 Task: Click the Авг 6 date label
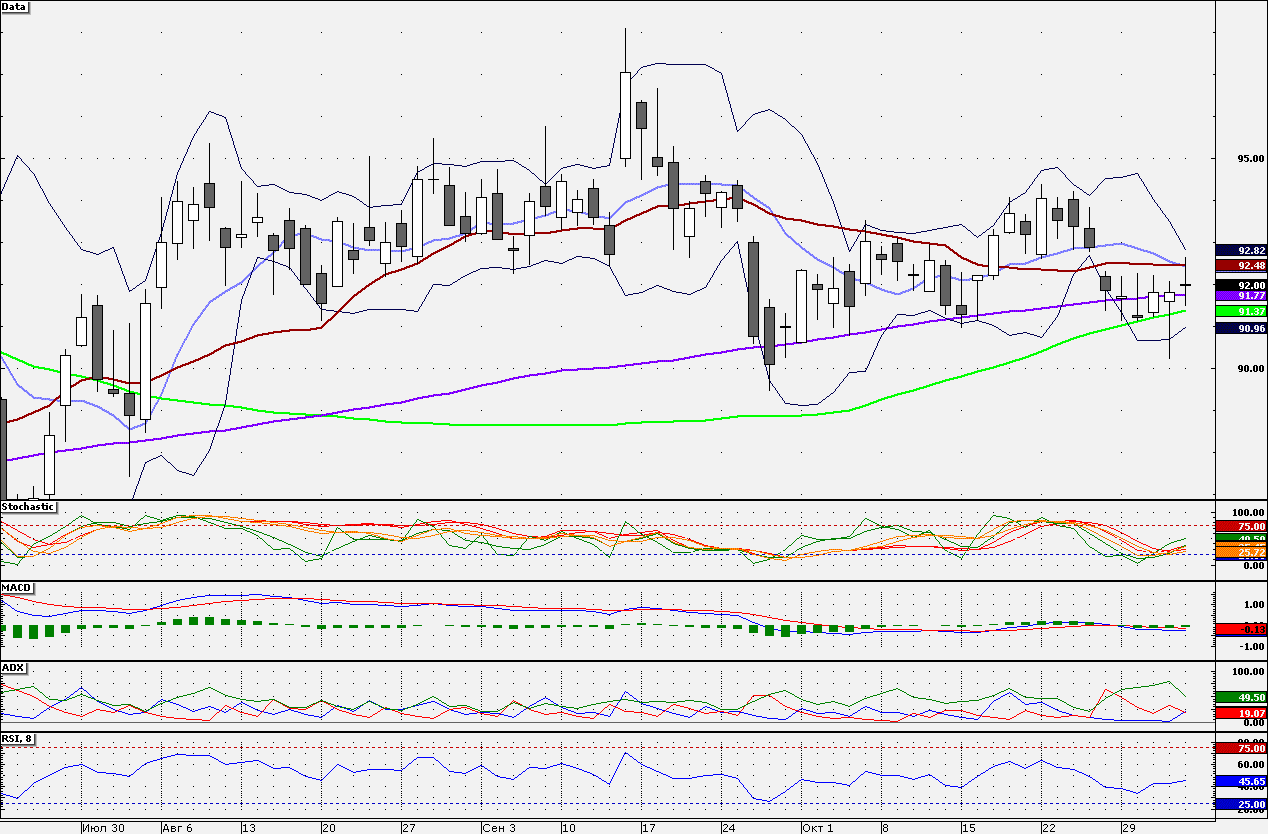point(180,828)
